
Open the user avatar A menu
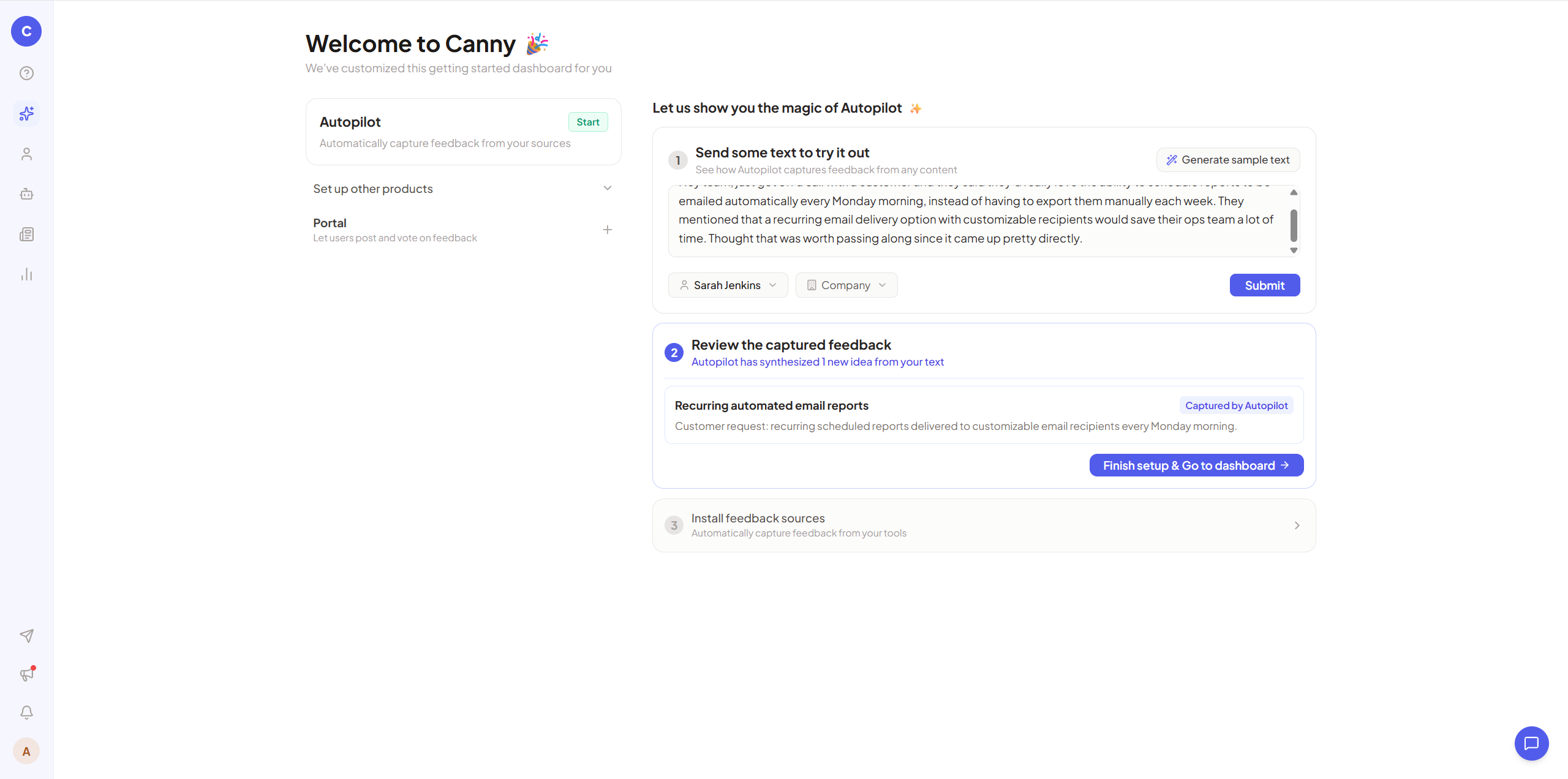(x=26, y=751)
